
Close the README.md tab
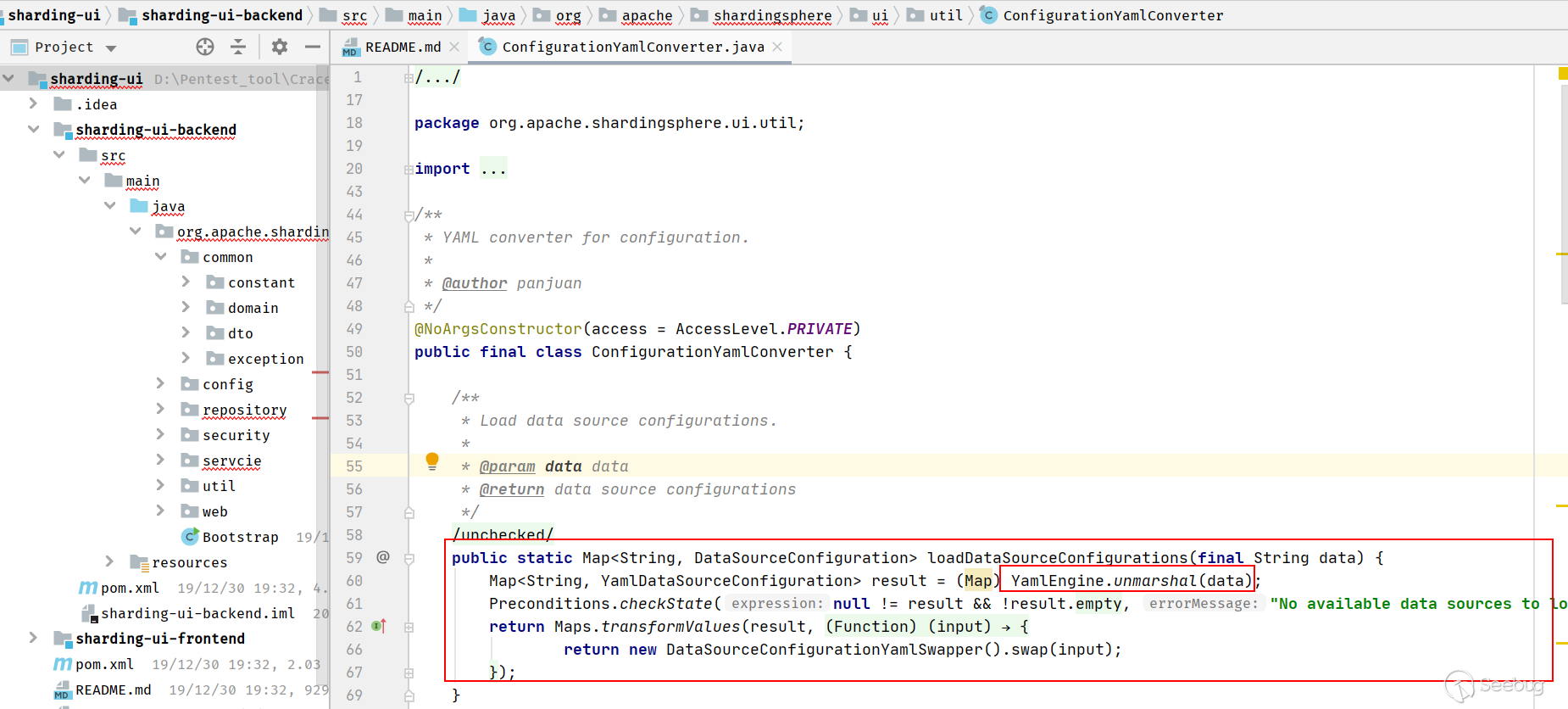click(x=455, y=47)
